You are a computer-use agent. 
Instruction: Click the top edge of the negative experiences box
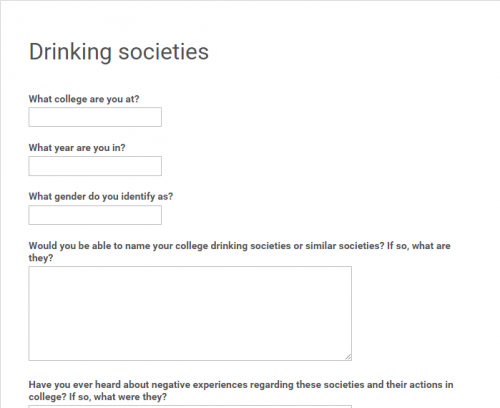(x=190, y=406)
